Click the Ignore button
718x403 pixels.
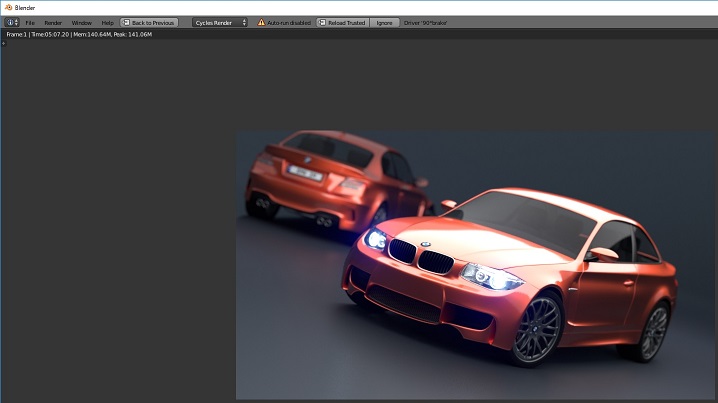click(384, 22)
